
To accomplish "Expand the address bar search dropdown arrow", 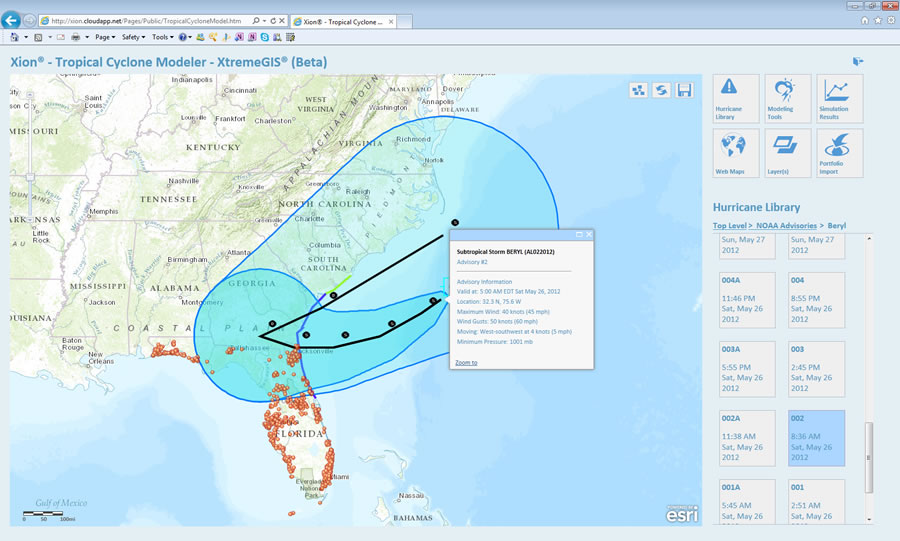I will click(264, 21).
